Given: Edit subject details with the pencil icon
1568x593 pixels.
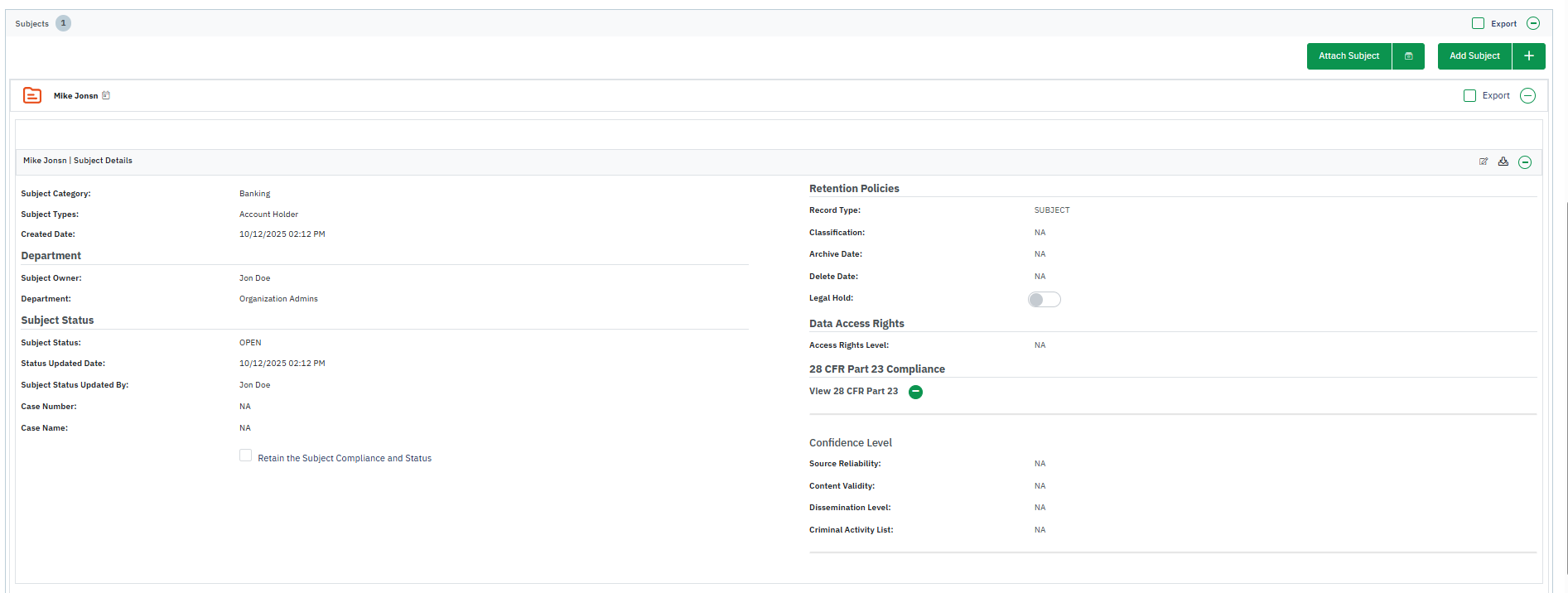Looking at the screenshot, I should (1484, 162).
